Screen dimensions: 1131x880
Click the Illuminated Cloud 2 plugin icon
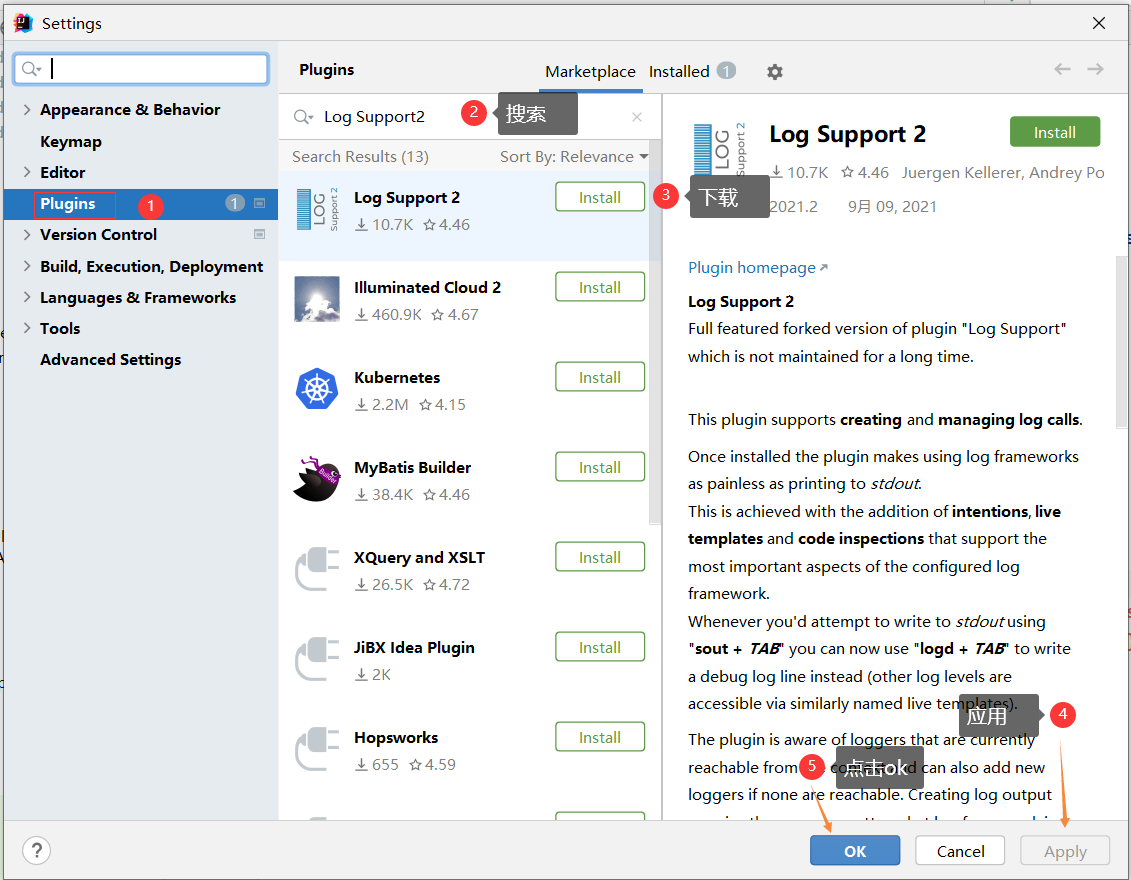pos(317,299)
